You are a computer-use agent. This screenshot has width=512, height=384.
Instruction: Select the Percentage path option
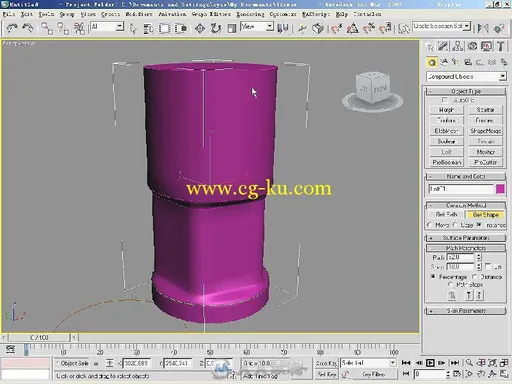(433, 277)
